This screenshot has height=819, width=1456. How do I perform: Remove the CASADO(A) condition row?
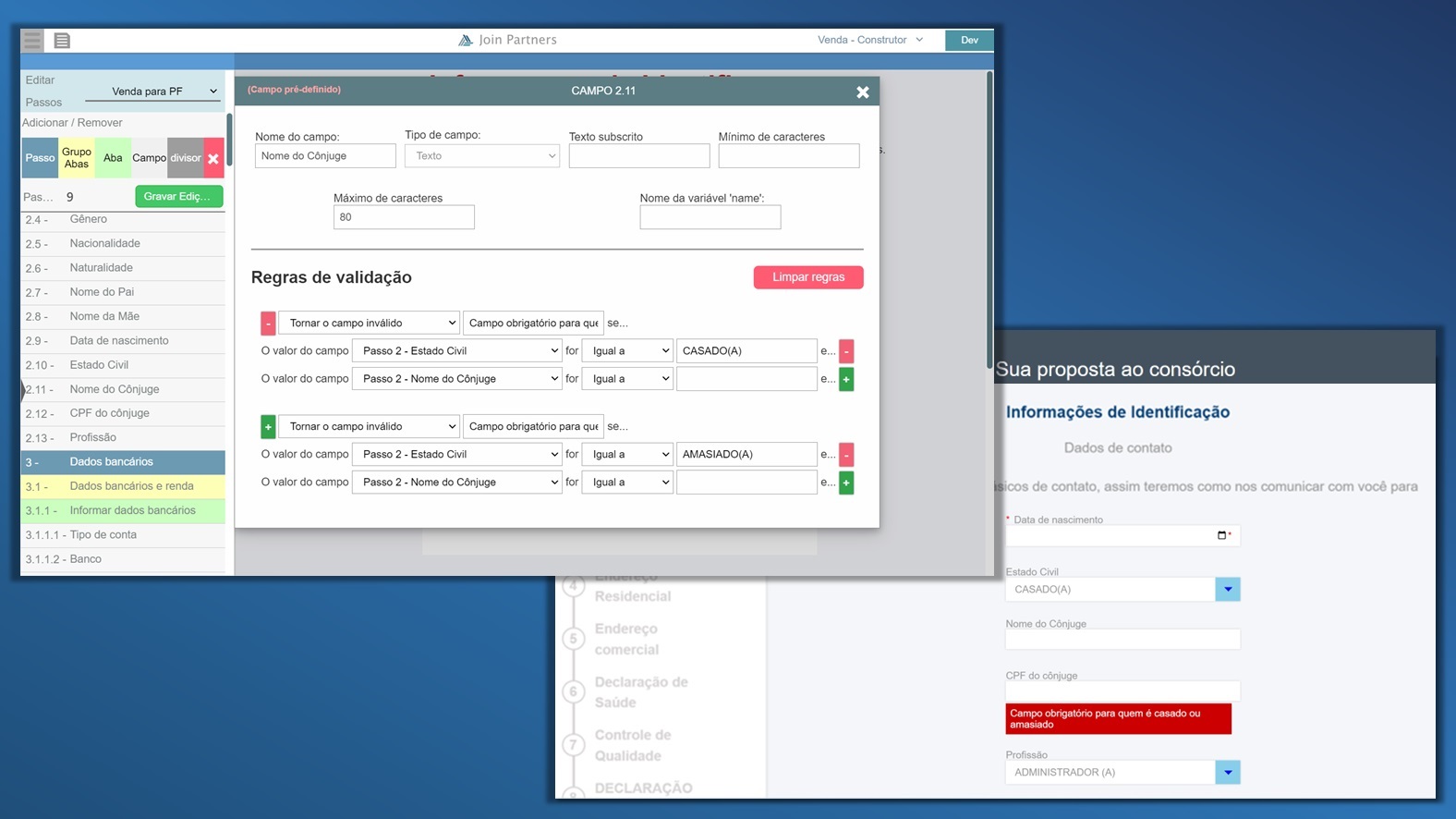(x=846, y=351)
